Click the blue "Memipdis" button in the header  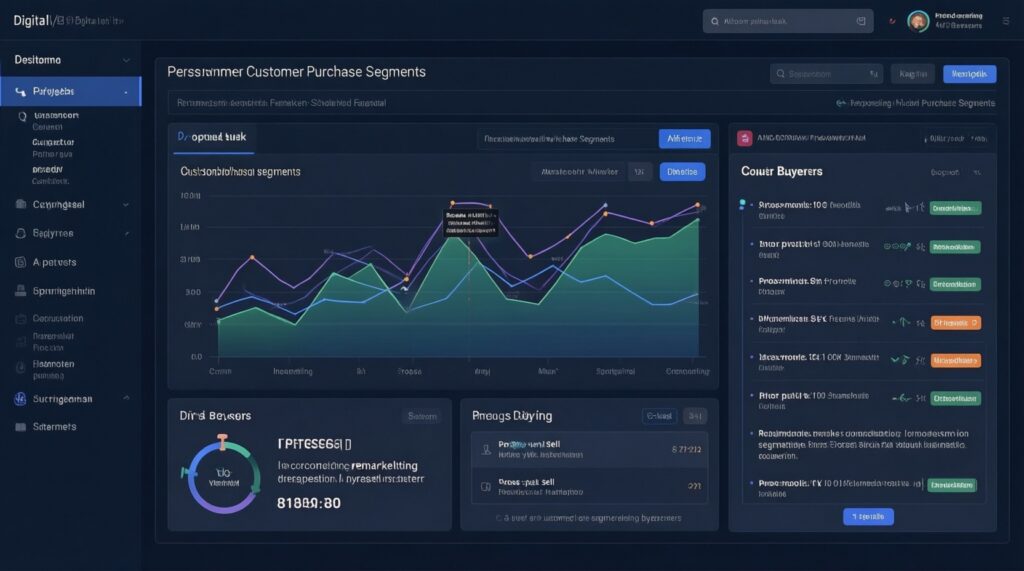(x=969, y=74)
